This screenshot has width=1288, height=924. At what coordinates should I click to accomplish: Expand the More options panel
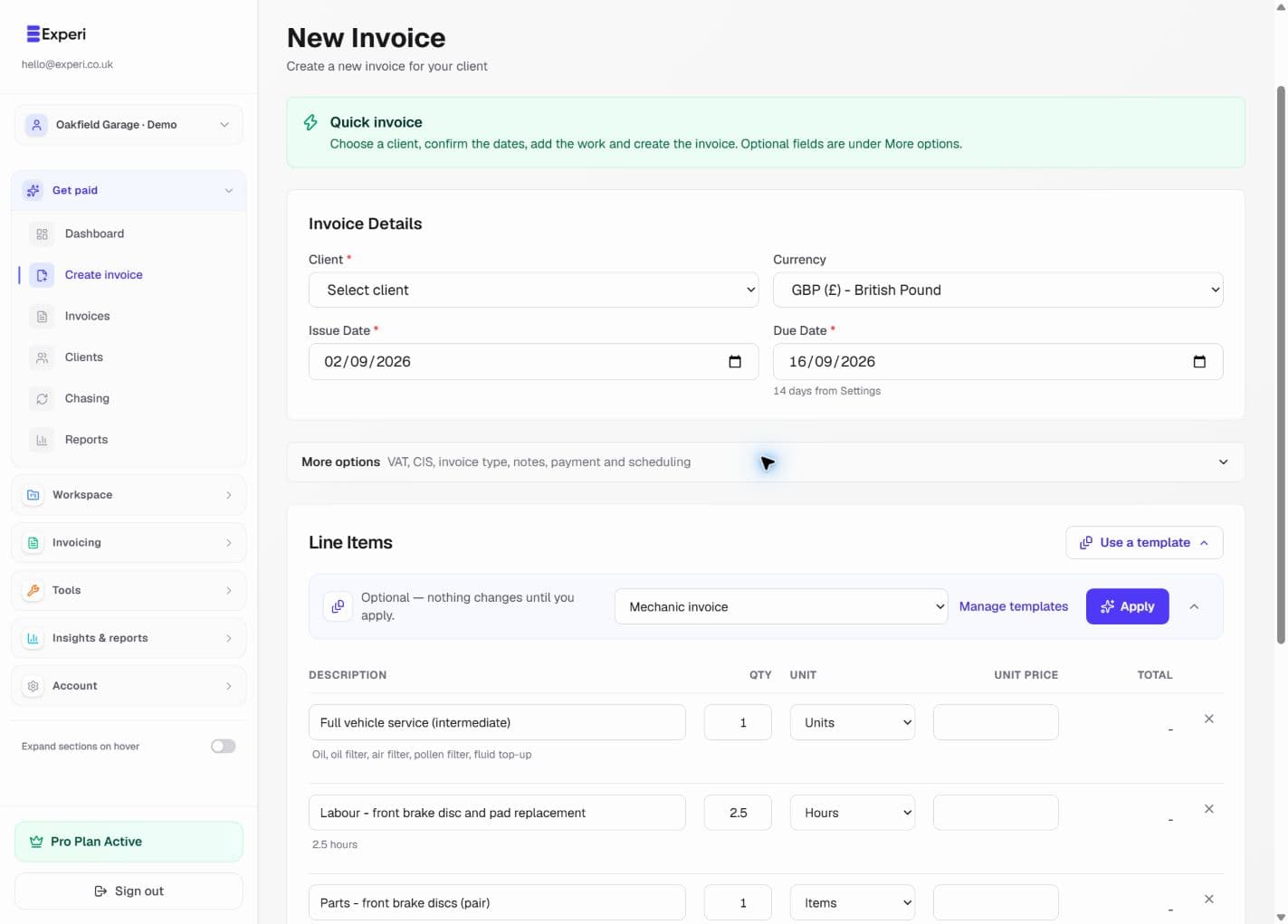tap(765, 462)
